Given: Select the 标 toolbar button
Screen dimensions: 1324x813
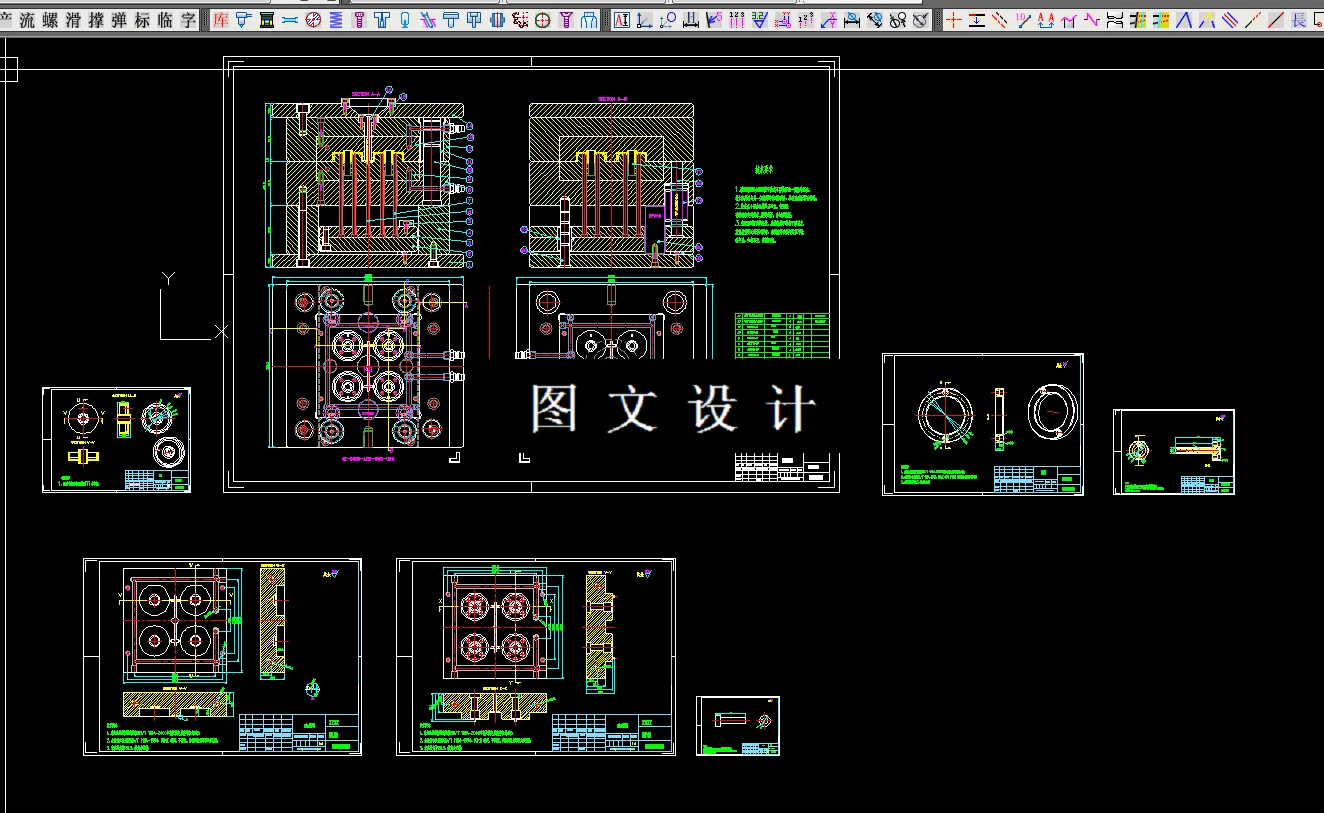Looking at the screenshot, I should (x=143, y=19).
